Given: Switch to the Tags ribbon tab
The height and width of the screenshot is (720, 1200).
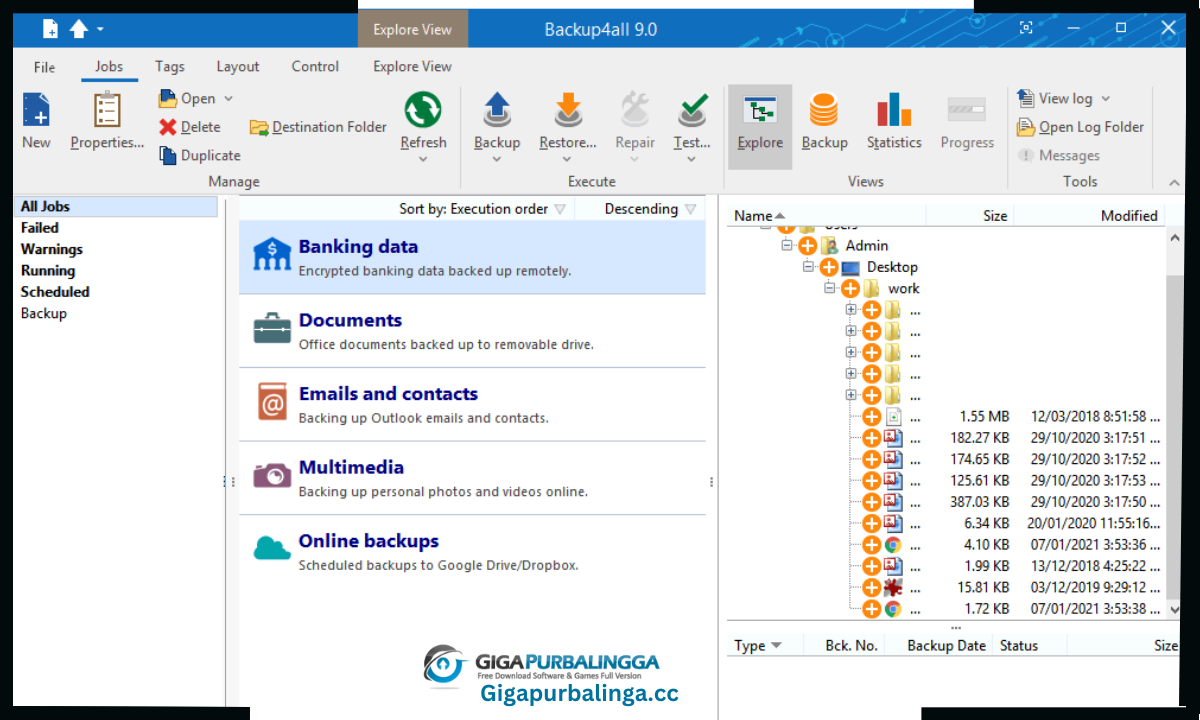Looking at the screenshot, I should click(170, 66).
